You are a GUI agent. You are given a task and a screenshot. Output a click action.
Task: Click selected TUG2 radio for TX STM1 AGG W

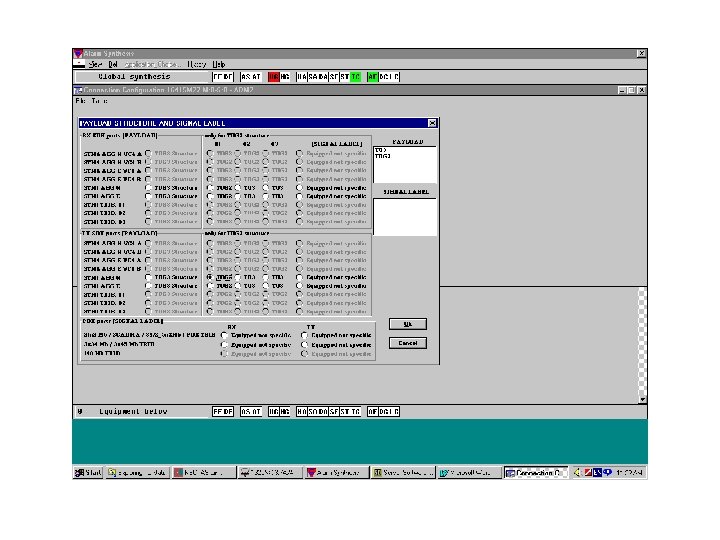[x=210, y=277]
